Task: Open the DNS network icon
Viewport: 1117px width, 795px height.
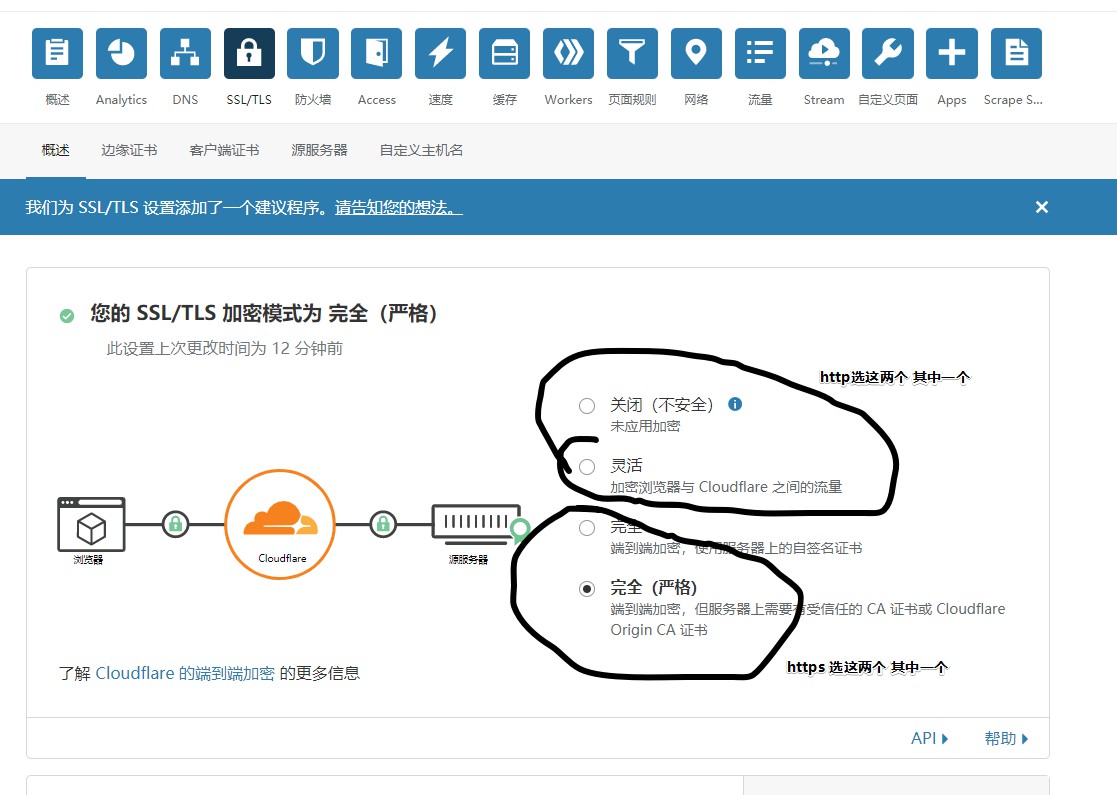Action: click(185, 53)
